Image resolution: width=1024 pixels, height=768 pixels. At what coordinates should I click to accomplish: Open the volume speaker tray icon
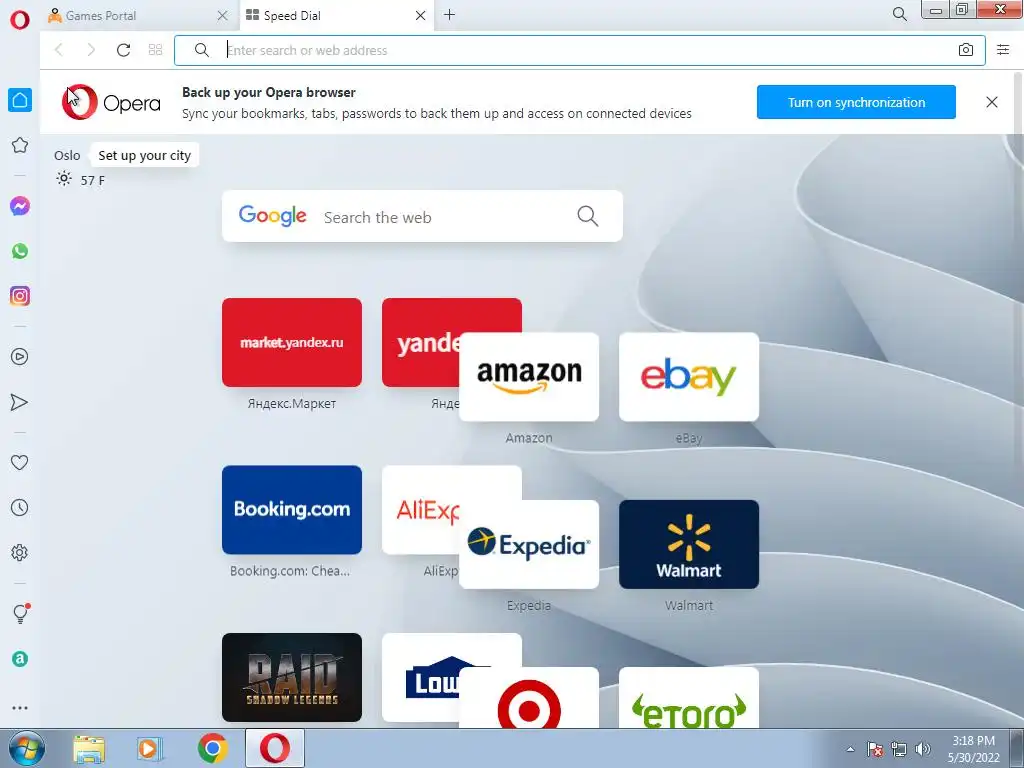click(x=923, y=749)
